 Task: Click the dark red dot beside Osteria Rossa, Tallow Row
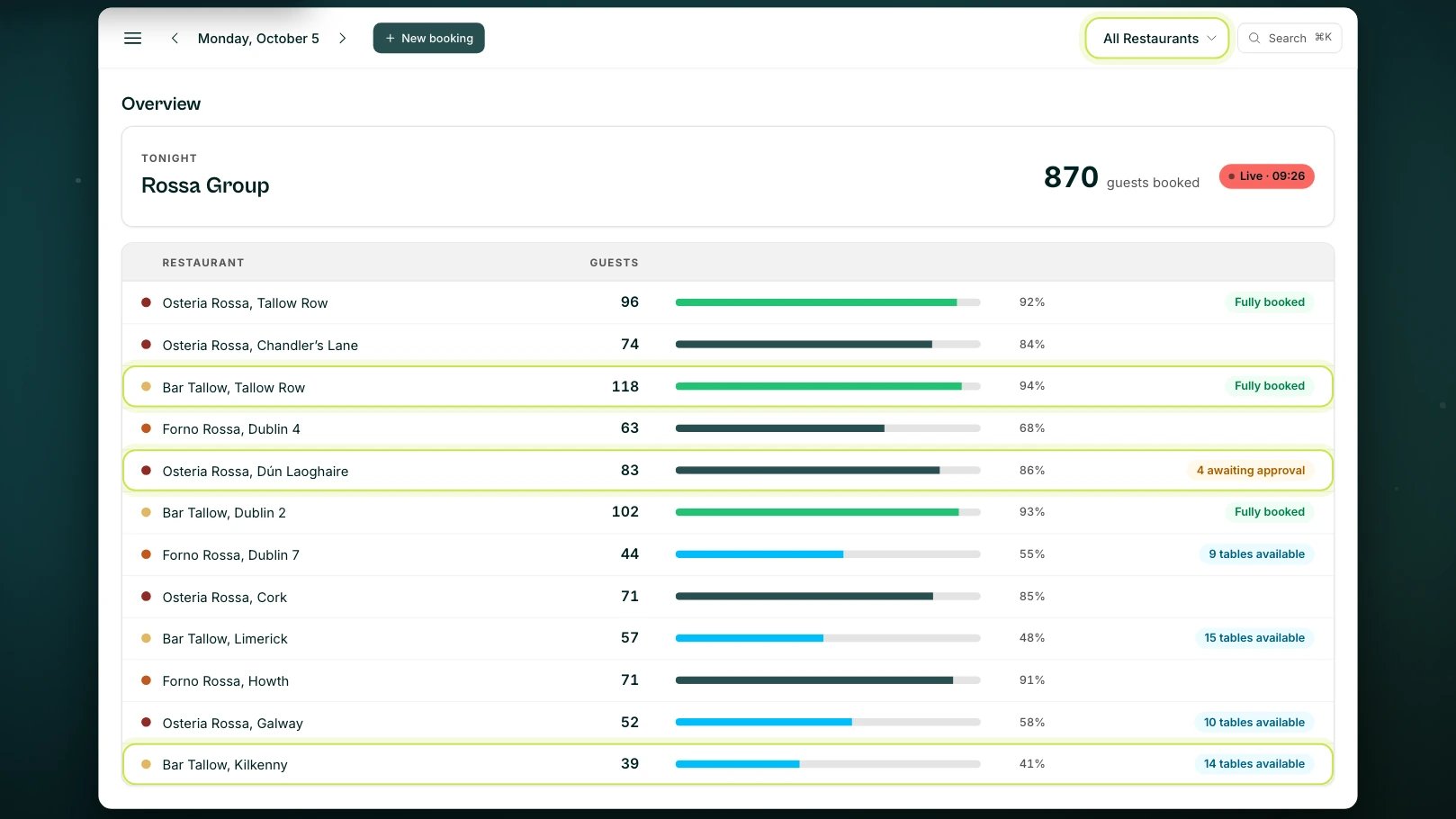tap(146, 302)
